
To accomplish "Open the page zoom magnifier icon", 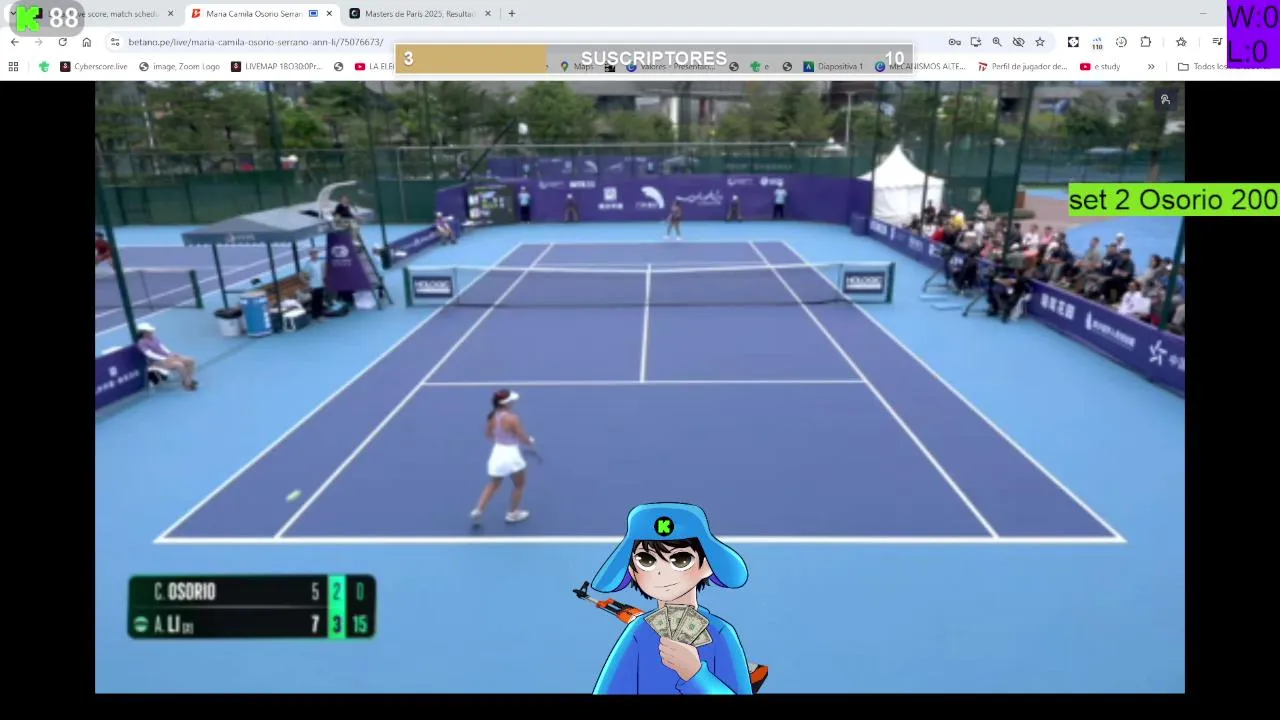I will [997, 42].
